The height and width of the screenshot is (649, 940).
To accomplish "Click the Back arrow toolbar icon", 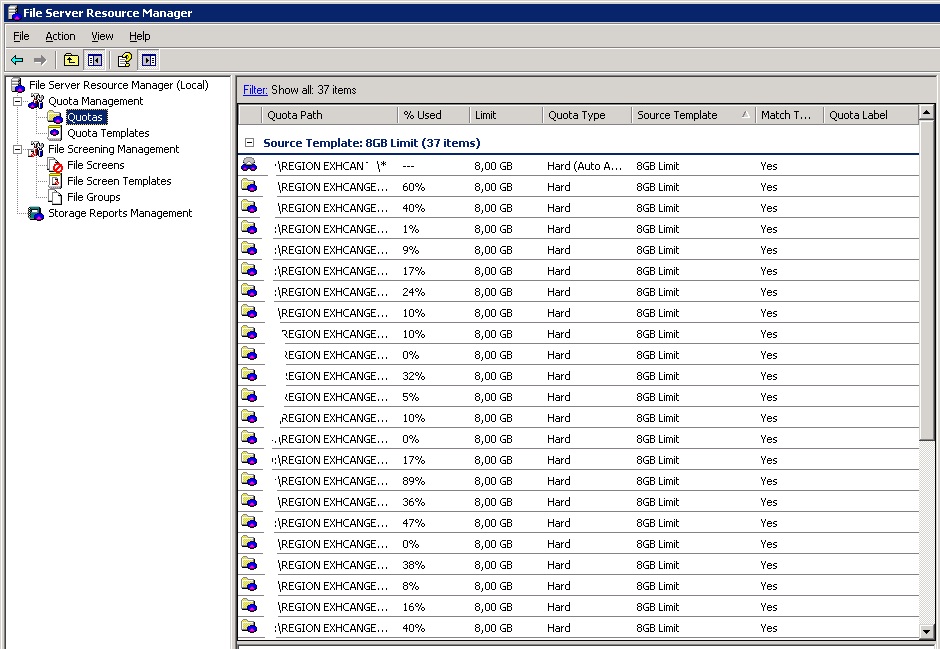I will 17,60.
